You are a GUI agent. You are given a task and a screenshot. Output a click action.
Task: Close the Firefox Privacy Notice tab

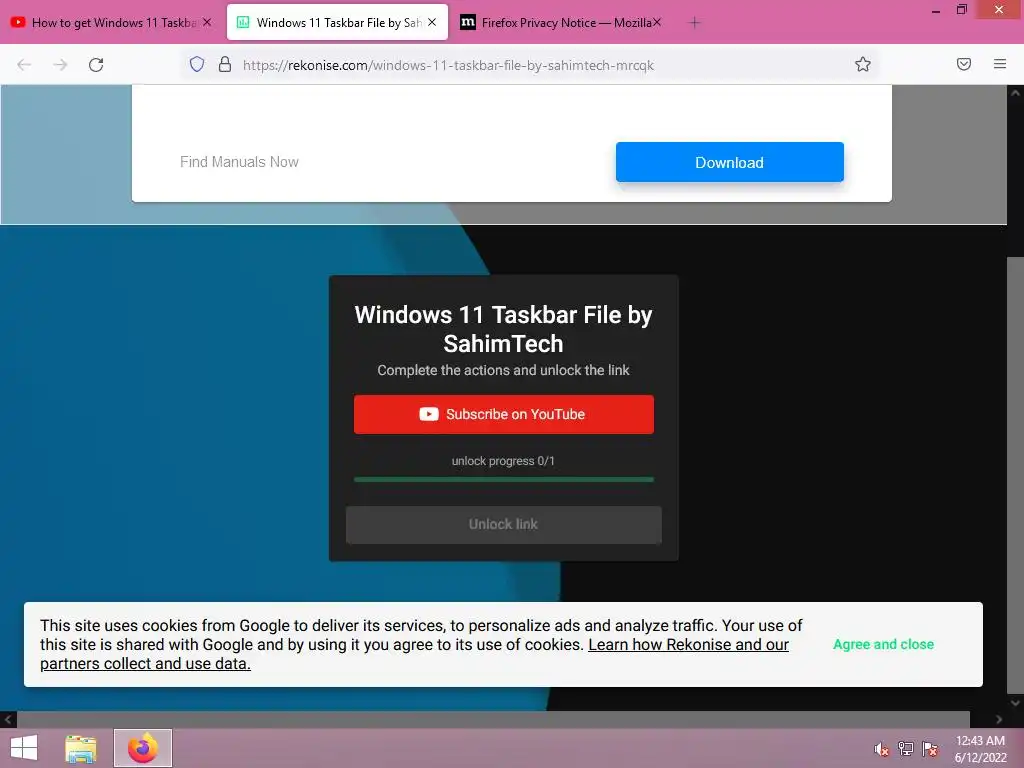pyautogui.click(x=656, y=22)
